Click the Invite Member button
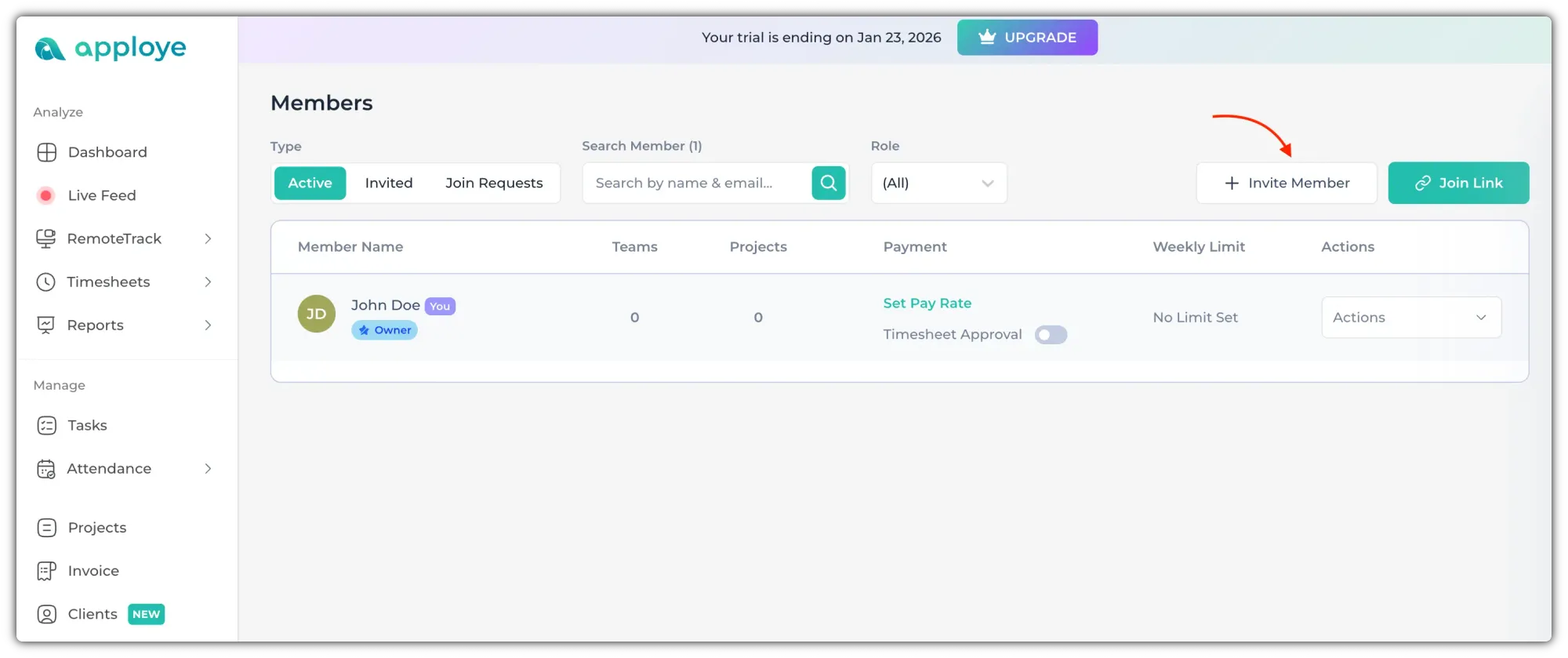 pyautogui.click(x=1287, y=183)
